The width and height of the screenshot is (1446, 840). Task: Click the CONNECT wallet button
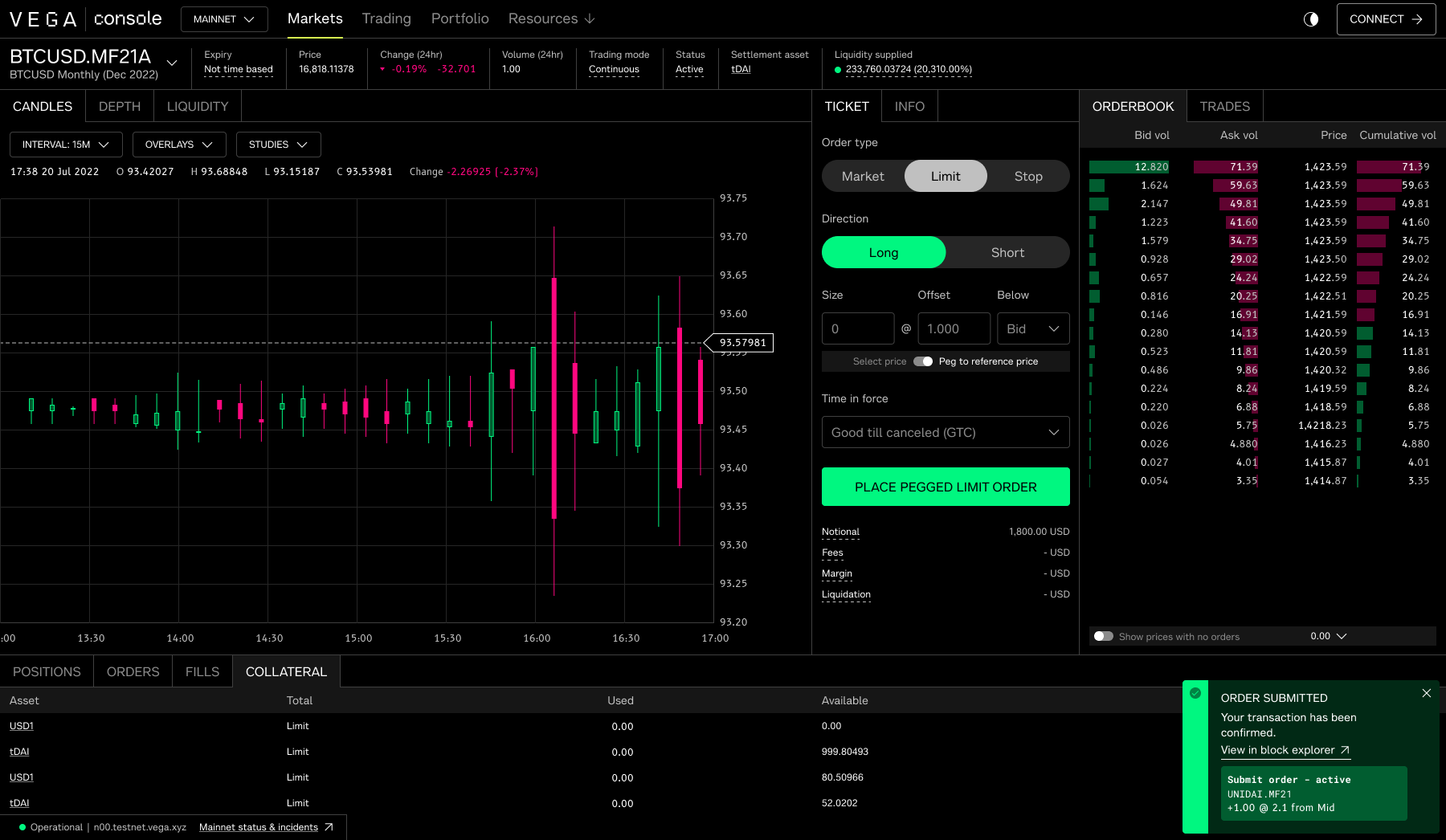point(1387,19)
